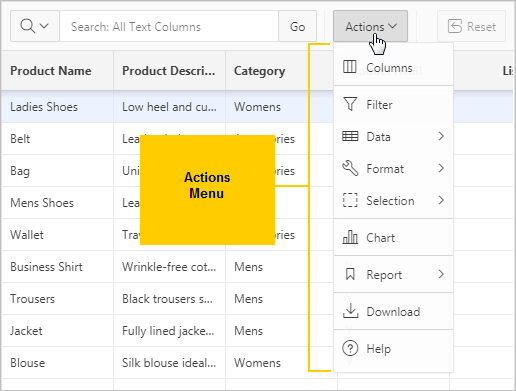The height and width of the screenshot is (391, 516).
Task: Open the search column selector magnifier dropdown
Action: pyautogui.click(x=35, y=26)
